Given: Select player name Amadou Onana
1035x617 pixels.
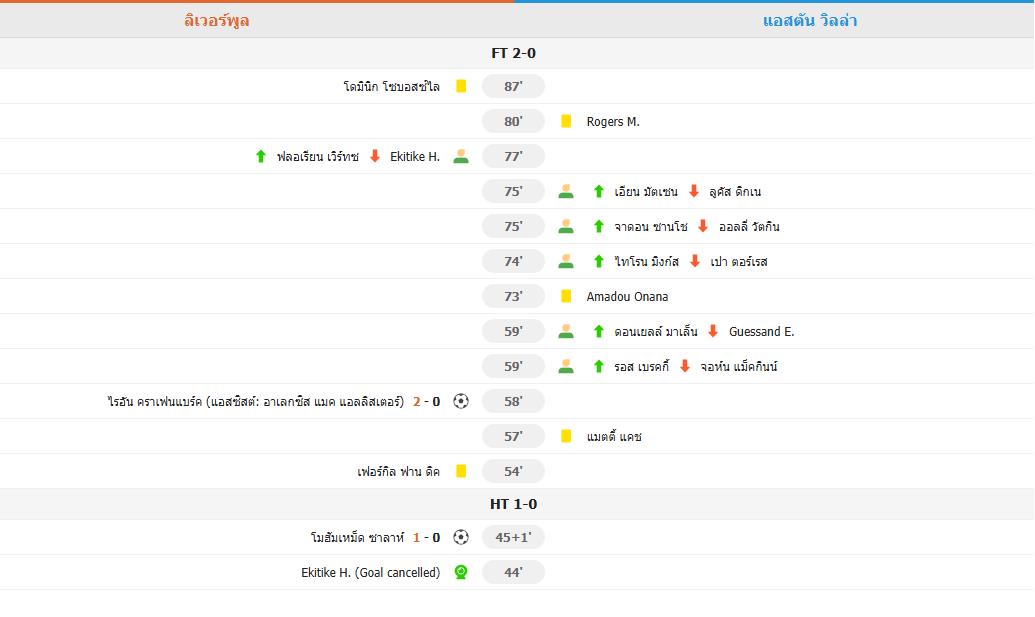Looking at the screenshot, I should point(627,297).
